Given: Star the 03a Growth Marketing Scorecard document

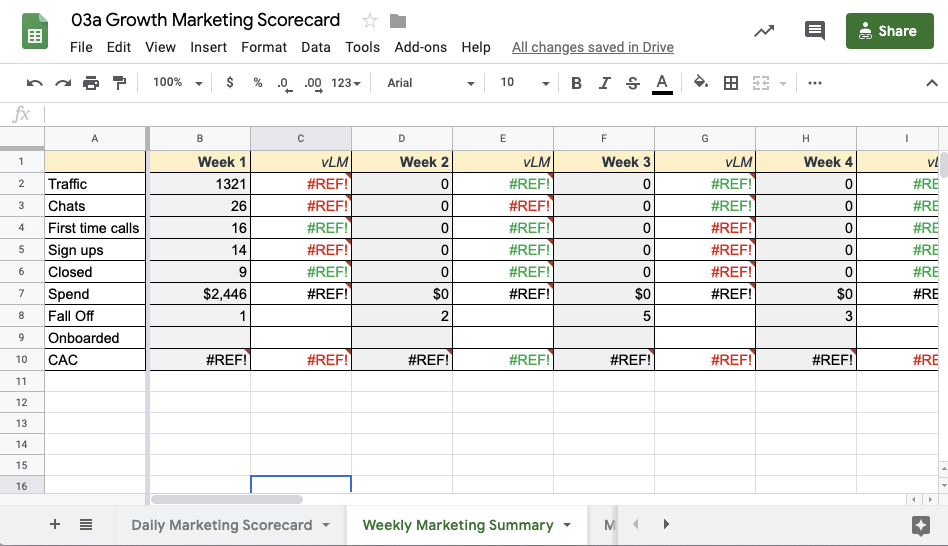Looking at the screenshot, I should pyautogui.click(x=369, y=21).
